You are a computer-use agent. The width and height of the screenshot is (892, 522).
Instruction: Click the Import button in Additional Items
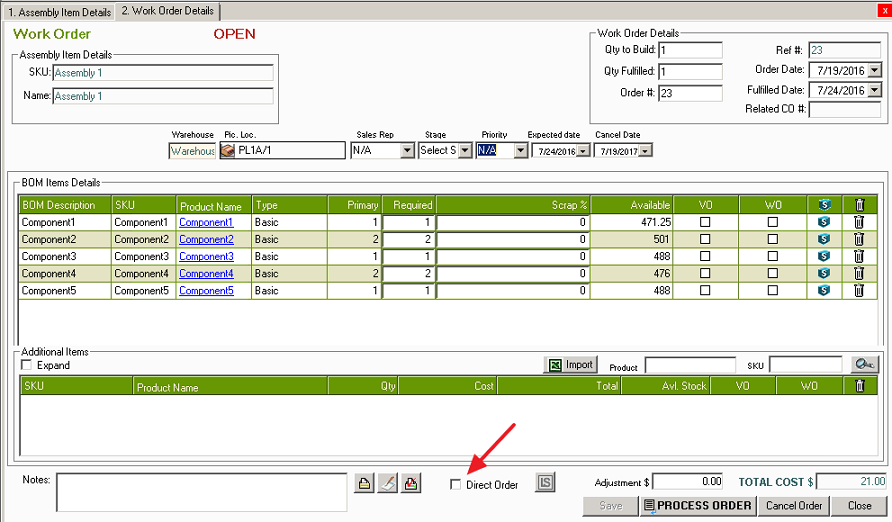pos(570,365)
